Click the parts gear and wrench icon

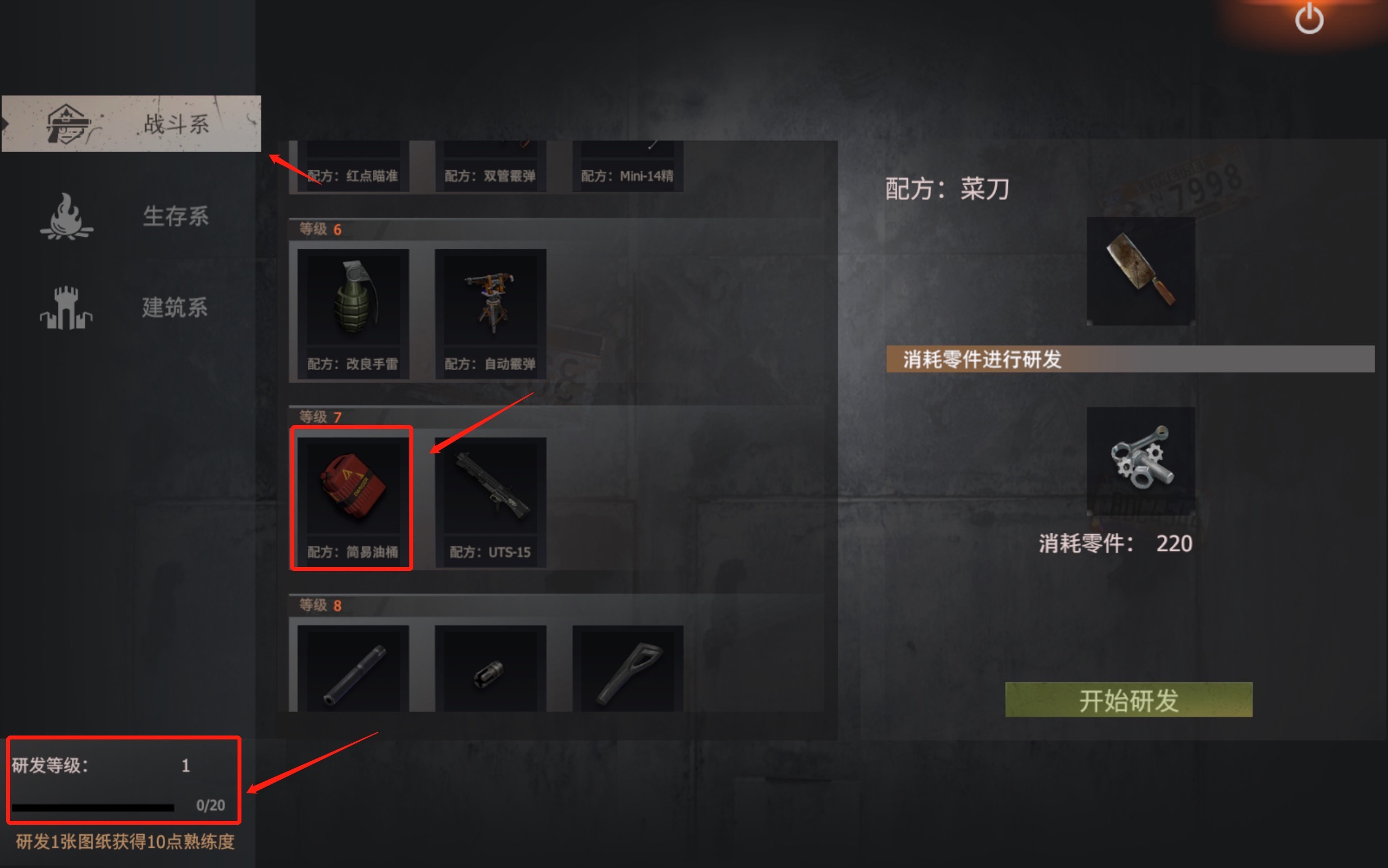coord(1140,461)
